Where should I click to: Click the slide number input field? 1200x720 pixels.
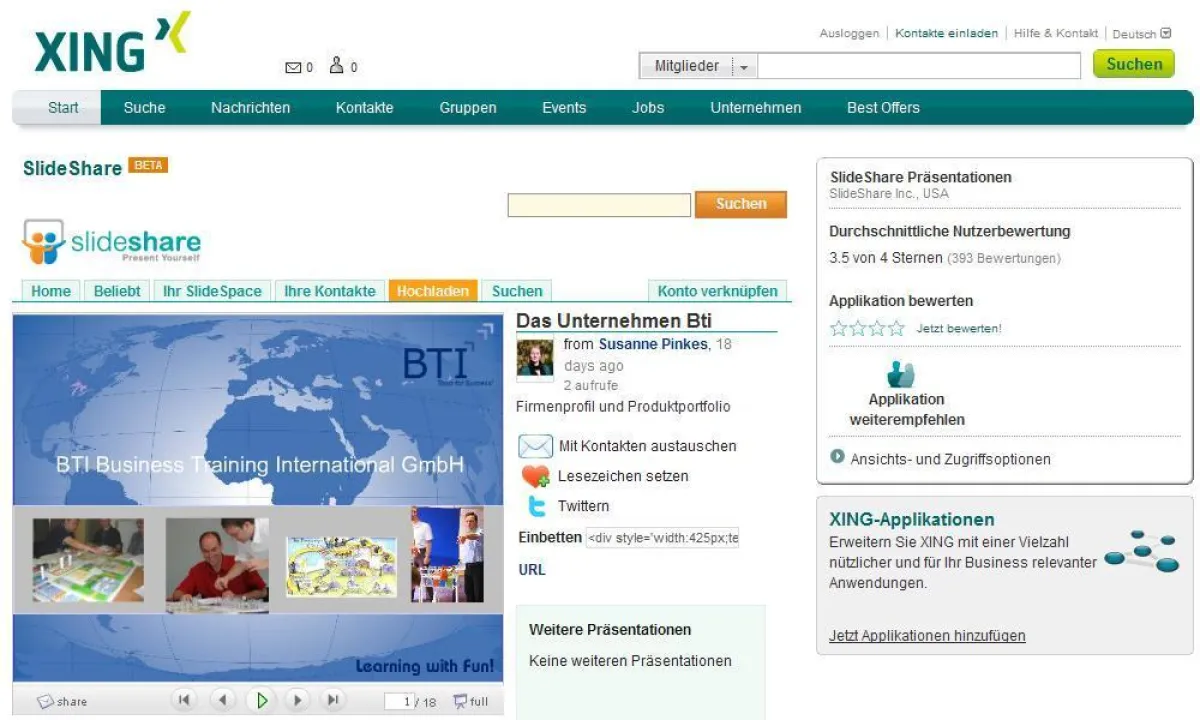click(399, 701)
